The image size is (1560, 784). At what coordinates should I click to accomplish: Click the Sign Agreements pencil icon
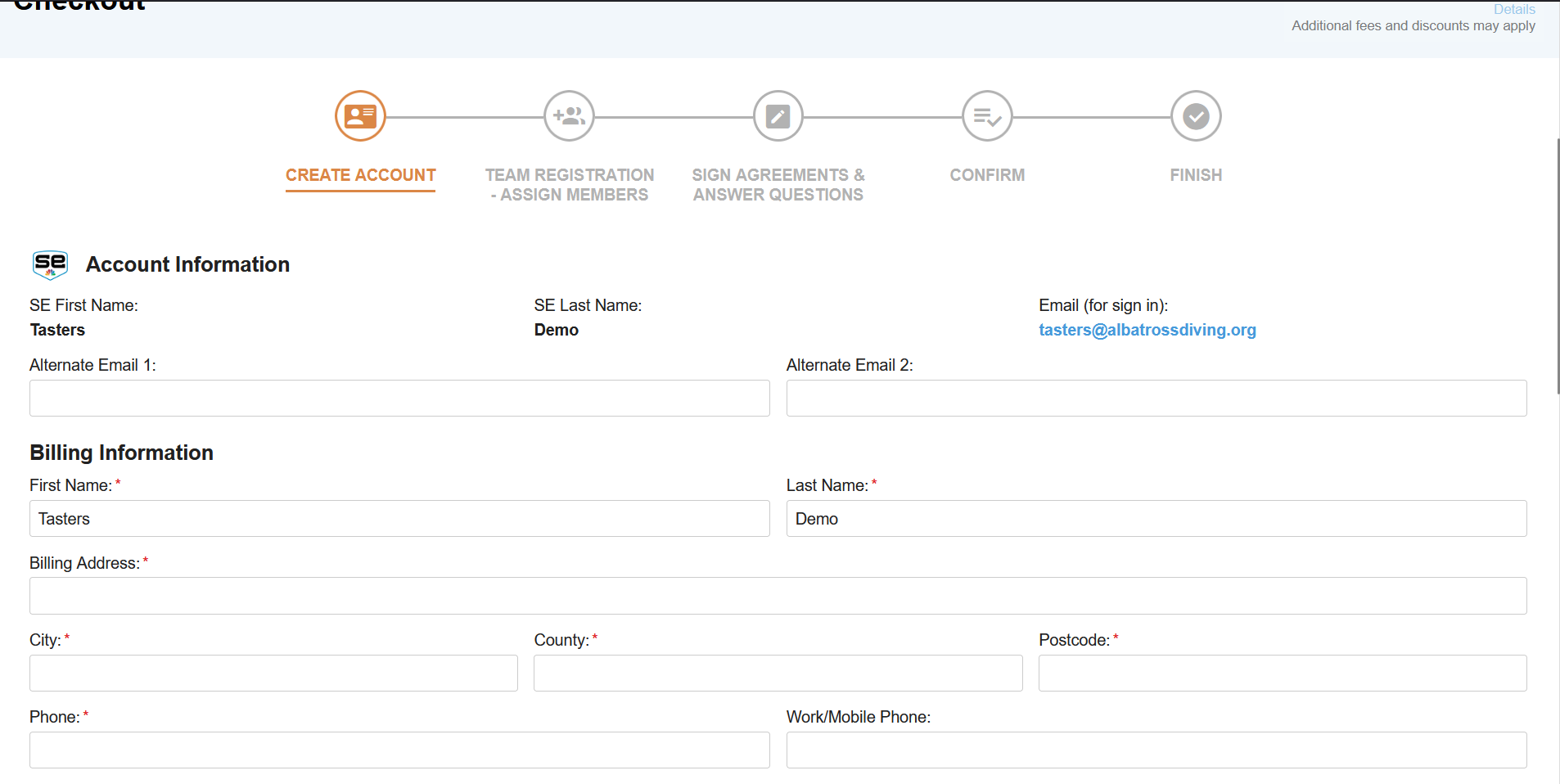point(777,115)
